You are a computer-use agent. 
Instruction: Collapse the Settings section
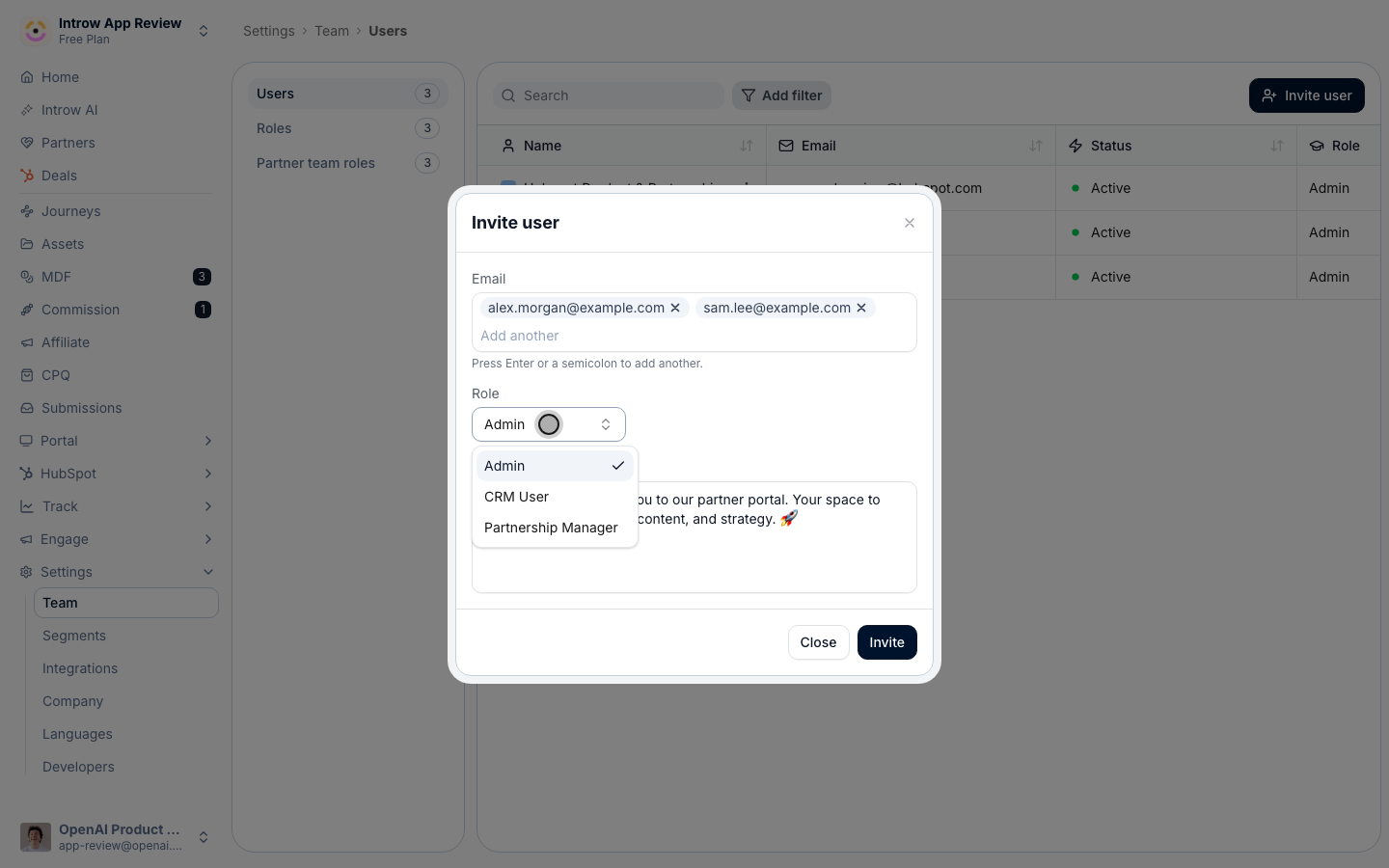(208, 572)
